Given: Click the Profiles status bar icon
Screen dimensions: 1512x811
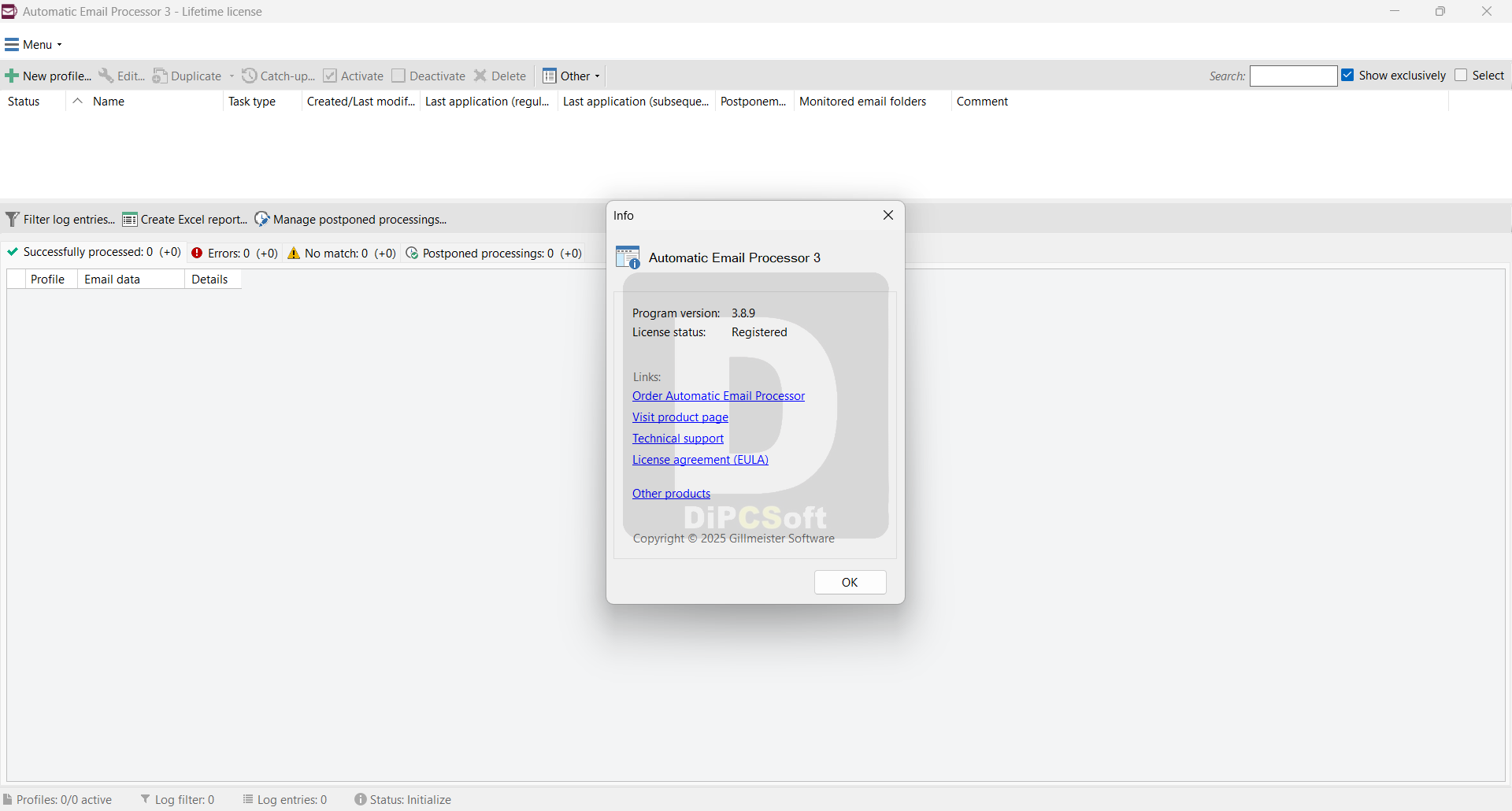Looking at the screenshot, I should [8, 799].
